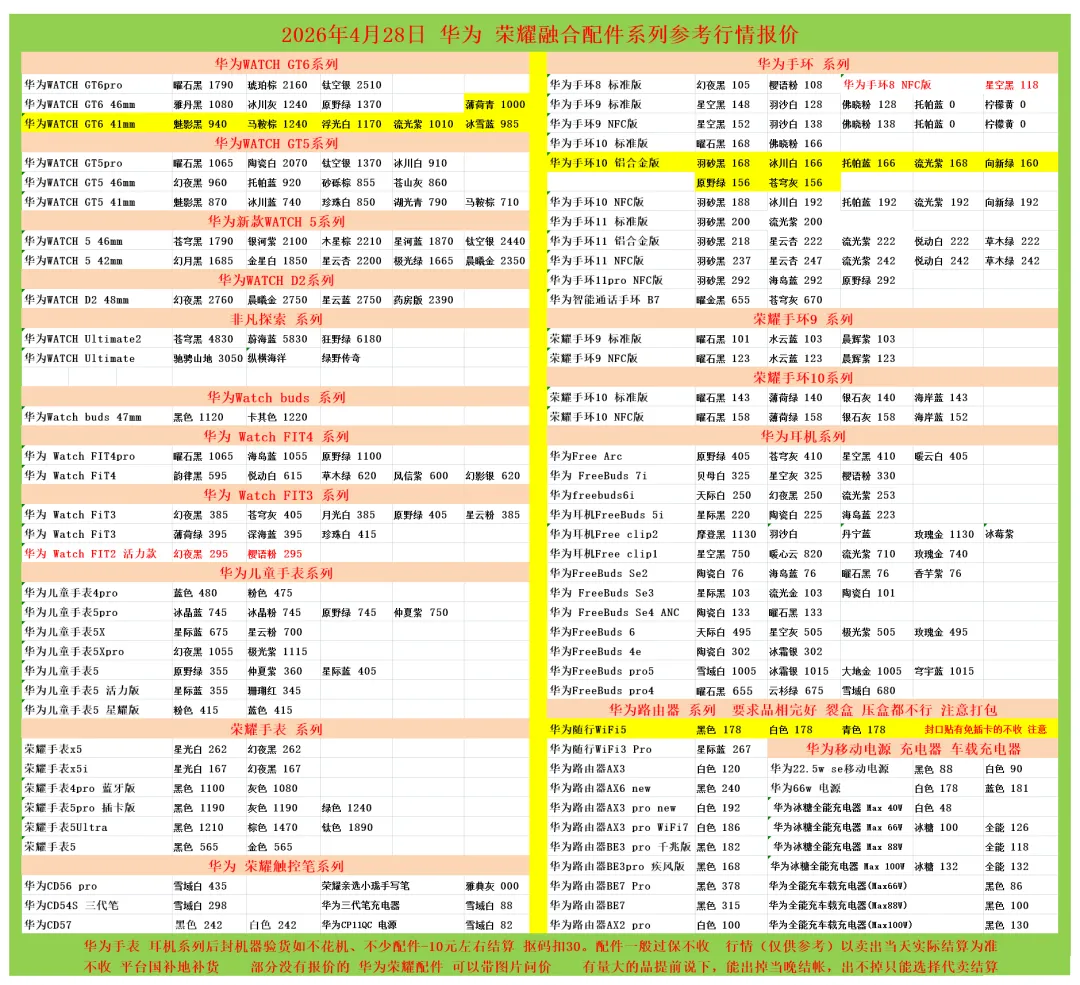Click the "药房版 2390" cell
This screenshot has height=985, width=1080.
point(424,300)
